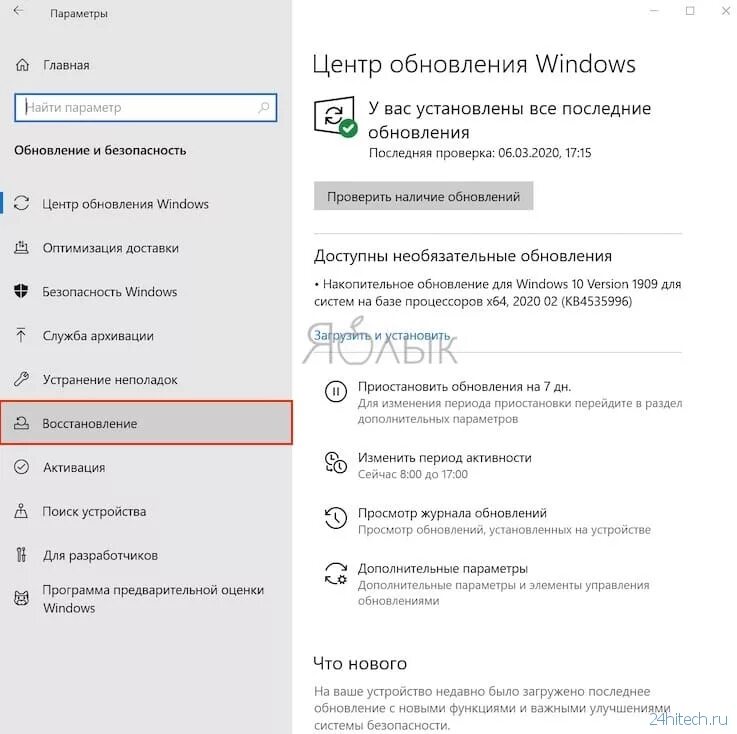Open update history clock icon
Viewport: 737px width, 734px height.
(x=336, y=518)
